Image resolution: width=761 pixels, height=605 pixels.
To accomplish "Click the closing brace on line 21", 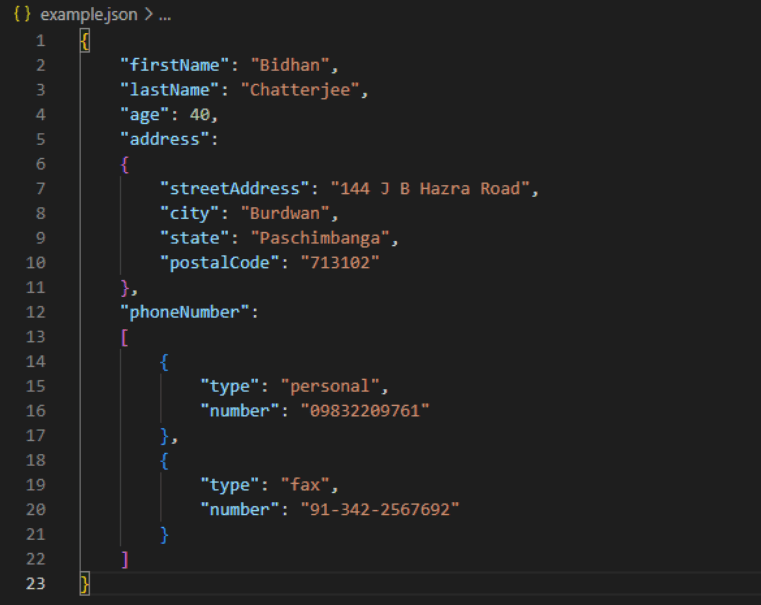I will [165, 535].
